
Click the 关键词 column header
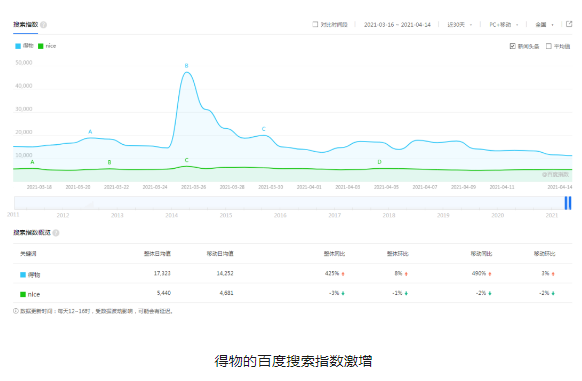click(x=28, y=254)
